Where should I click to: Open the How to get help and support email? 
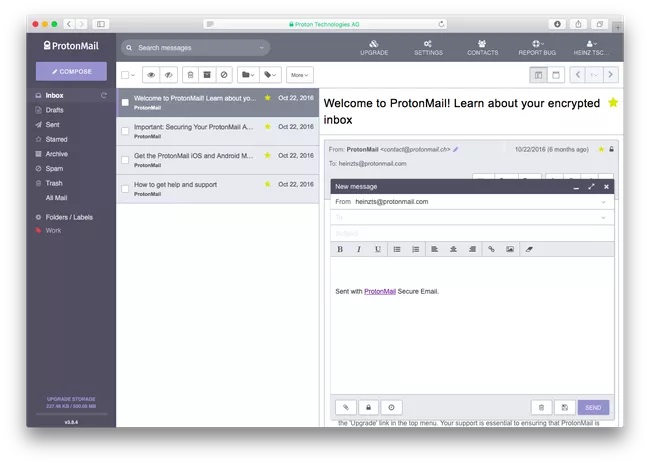pyautogui.click(x=218, y=189)
